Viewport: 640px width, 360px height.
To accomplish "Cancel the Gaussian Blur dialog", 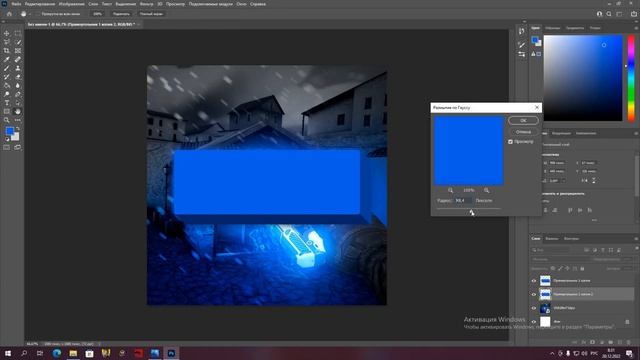I will 523,132.
